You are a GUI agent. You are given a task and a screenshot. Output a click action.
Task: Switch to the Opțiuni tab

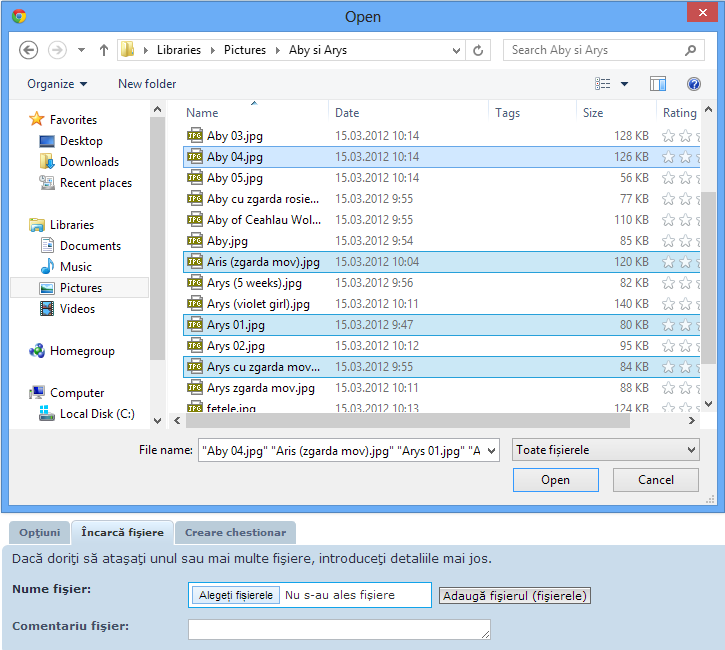[39, 533]
